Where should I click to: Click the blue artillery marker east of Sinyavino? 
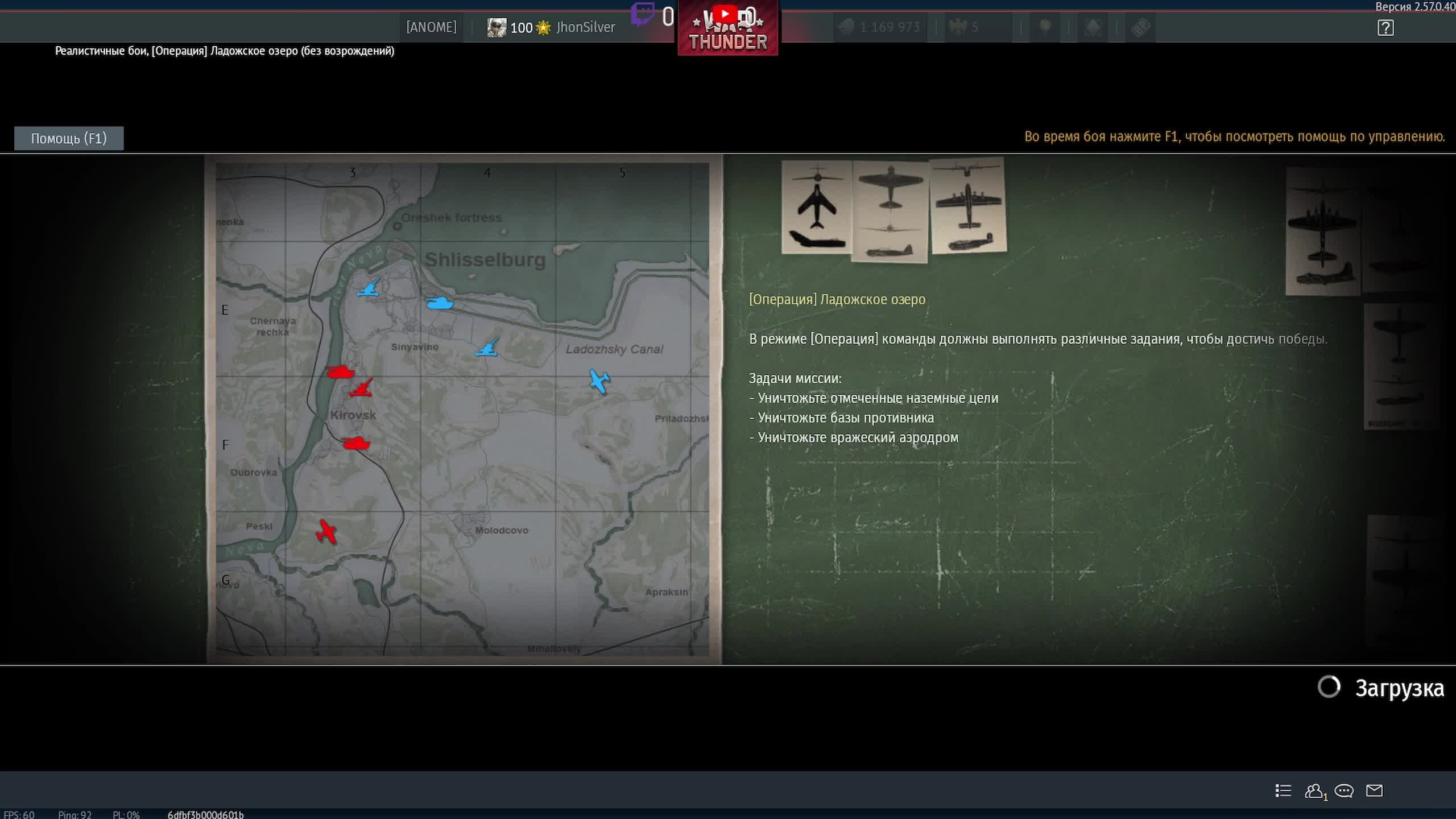click(x=487, y=347)
